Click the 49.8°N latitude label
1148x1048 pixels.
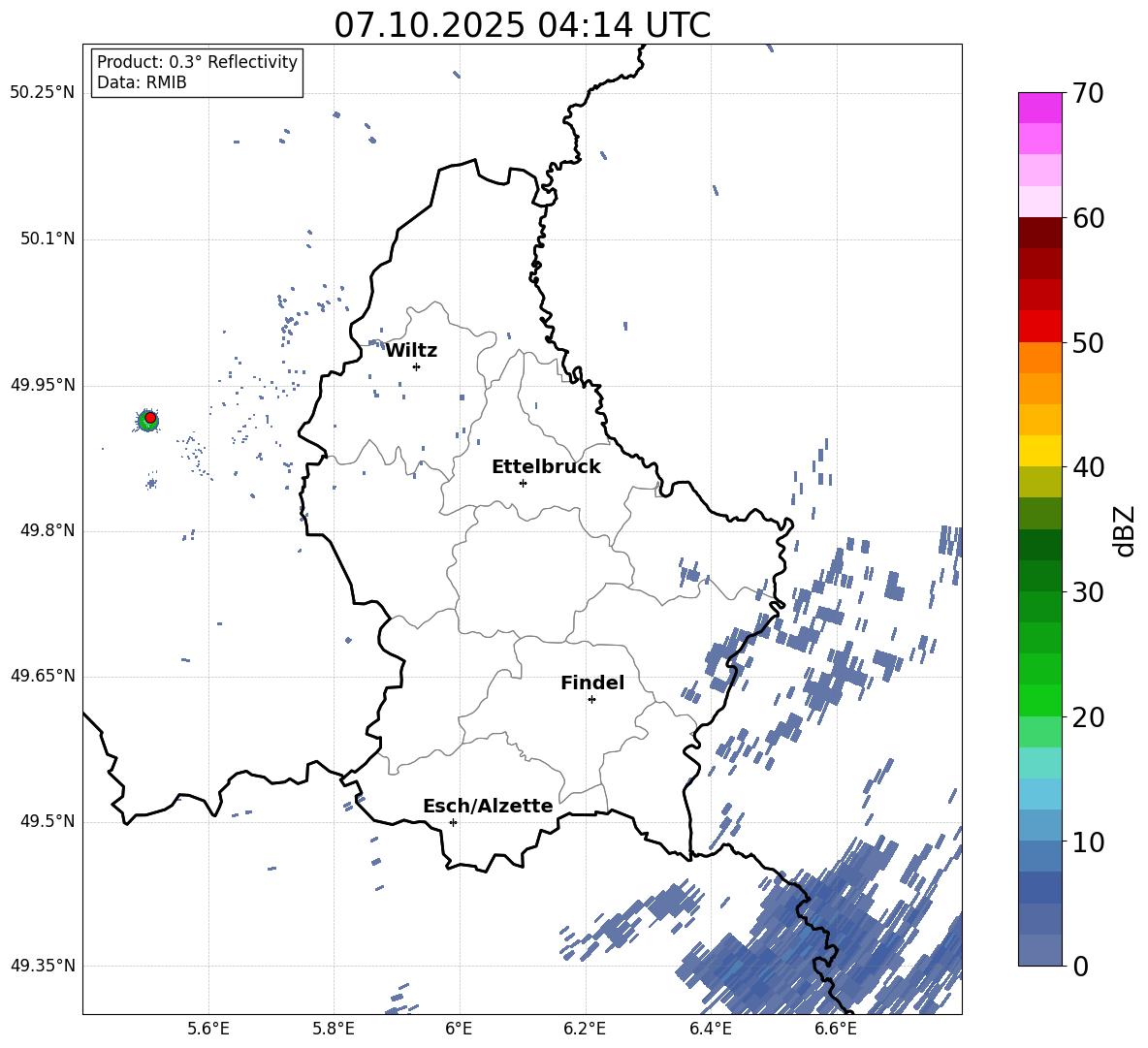coord(48,530)
